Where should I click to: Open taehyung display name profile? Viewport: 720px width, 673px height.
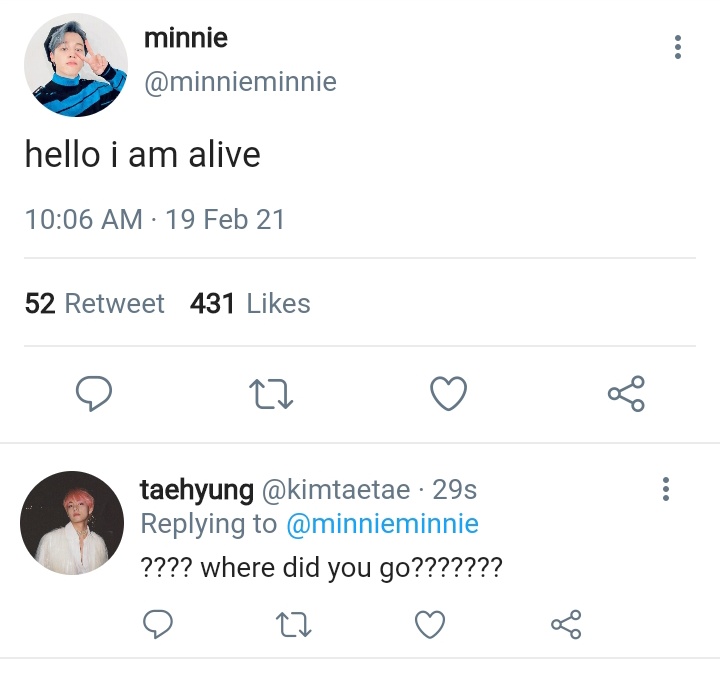197,490
